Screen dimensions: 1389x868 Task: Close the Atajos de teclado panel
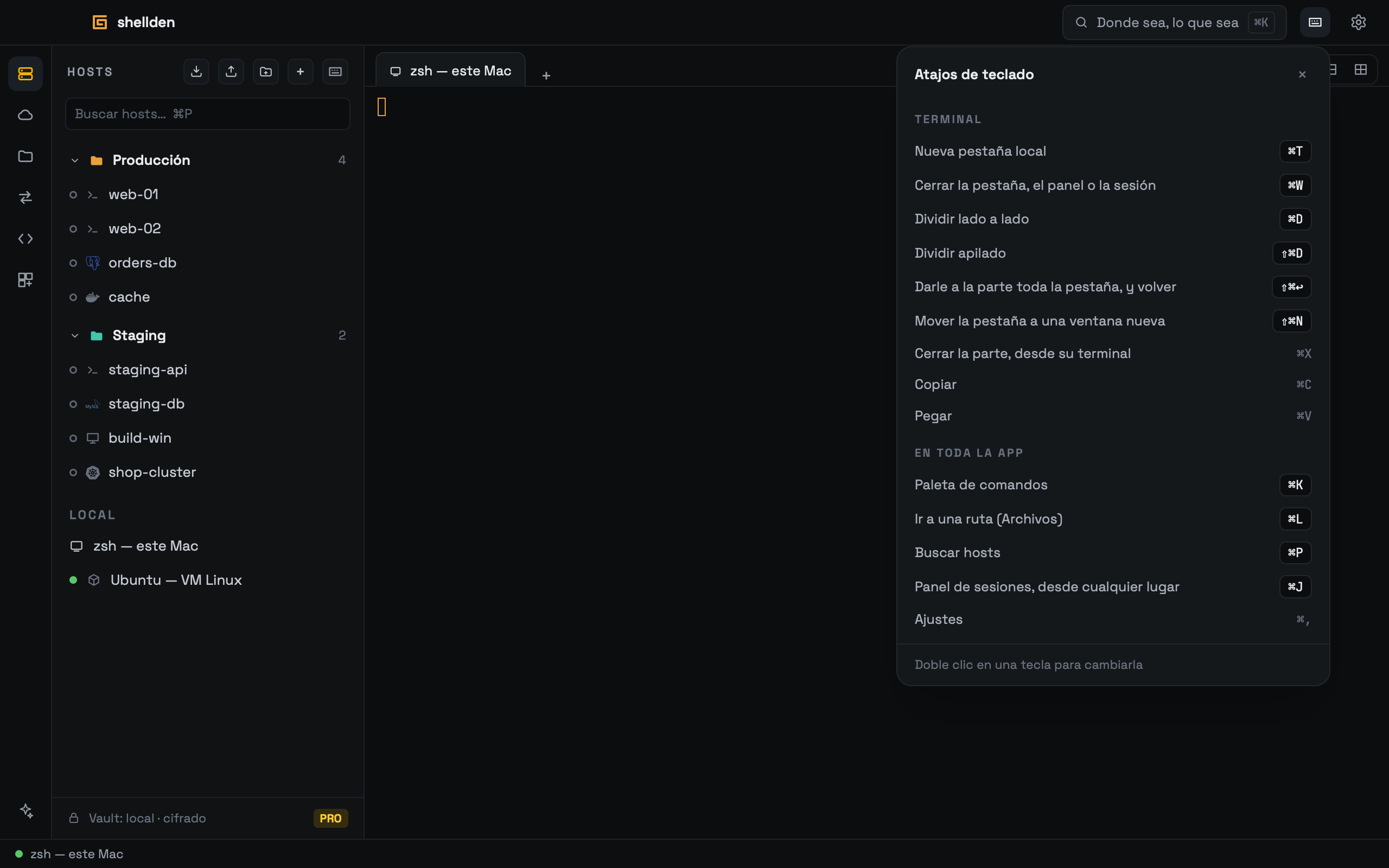pyautogui.click(x=1302, y=75)
